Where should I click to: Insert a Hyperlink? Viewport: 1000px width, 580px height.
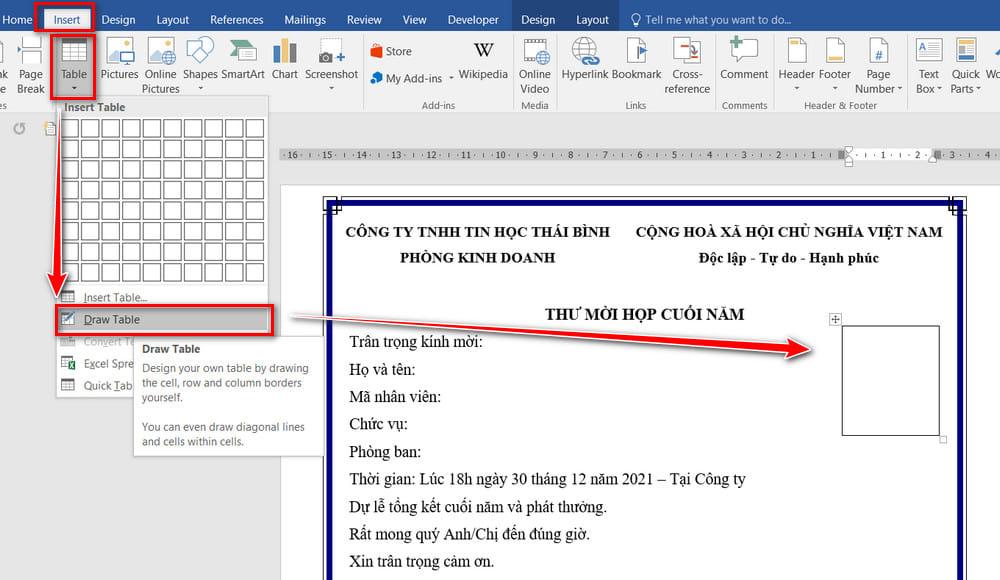(585, 59)
